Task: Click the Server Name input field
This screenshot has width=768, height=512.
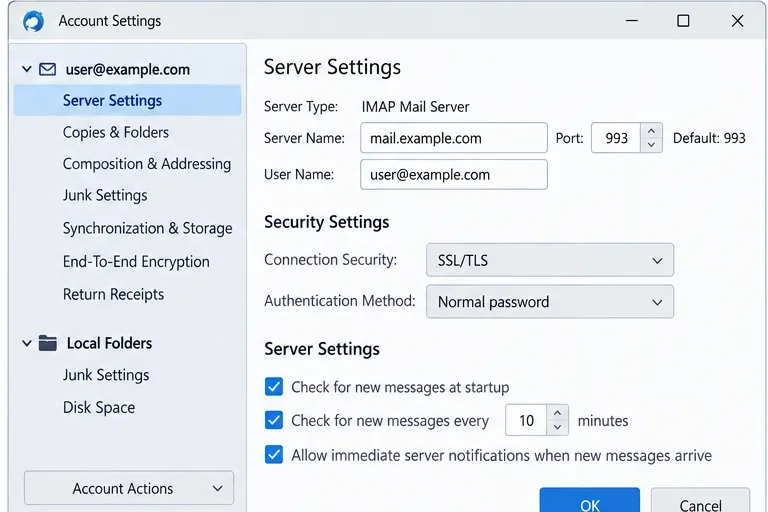Action: pos(454,138)
